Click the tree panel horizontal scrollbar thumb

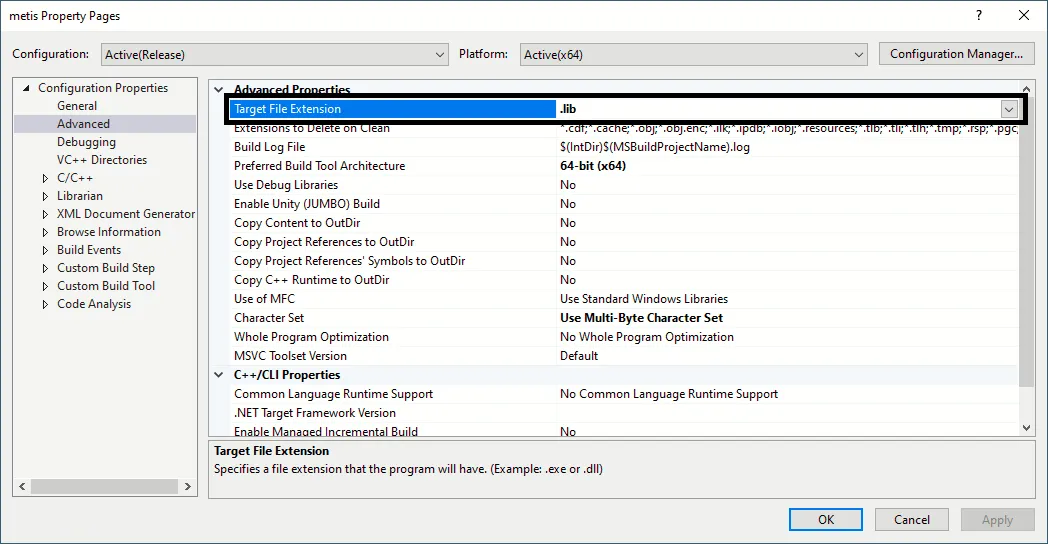click(104, 487)
